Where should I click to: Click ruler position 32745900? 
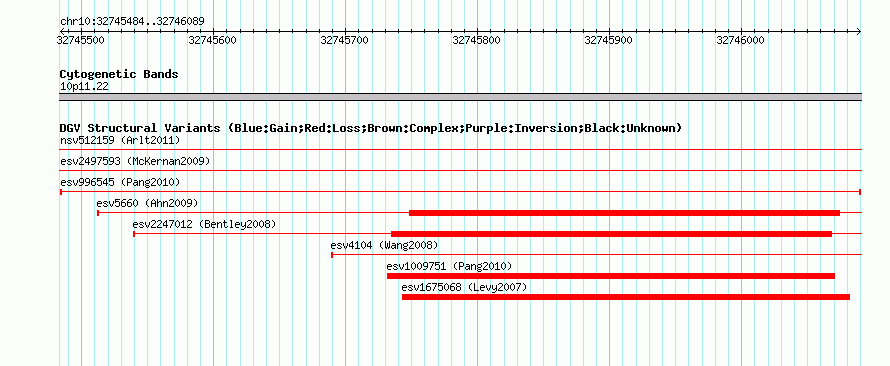(608, 40)
